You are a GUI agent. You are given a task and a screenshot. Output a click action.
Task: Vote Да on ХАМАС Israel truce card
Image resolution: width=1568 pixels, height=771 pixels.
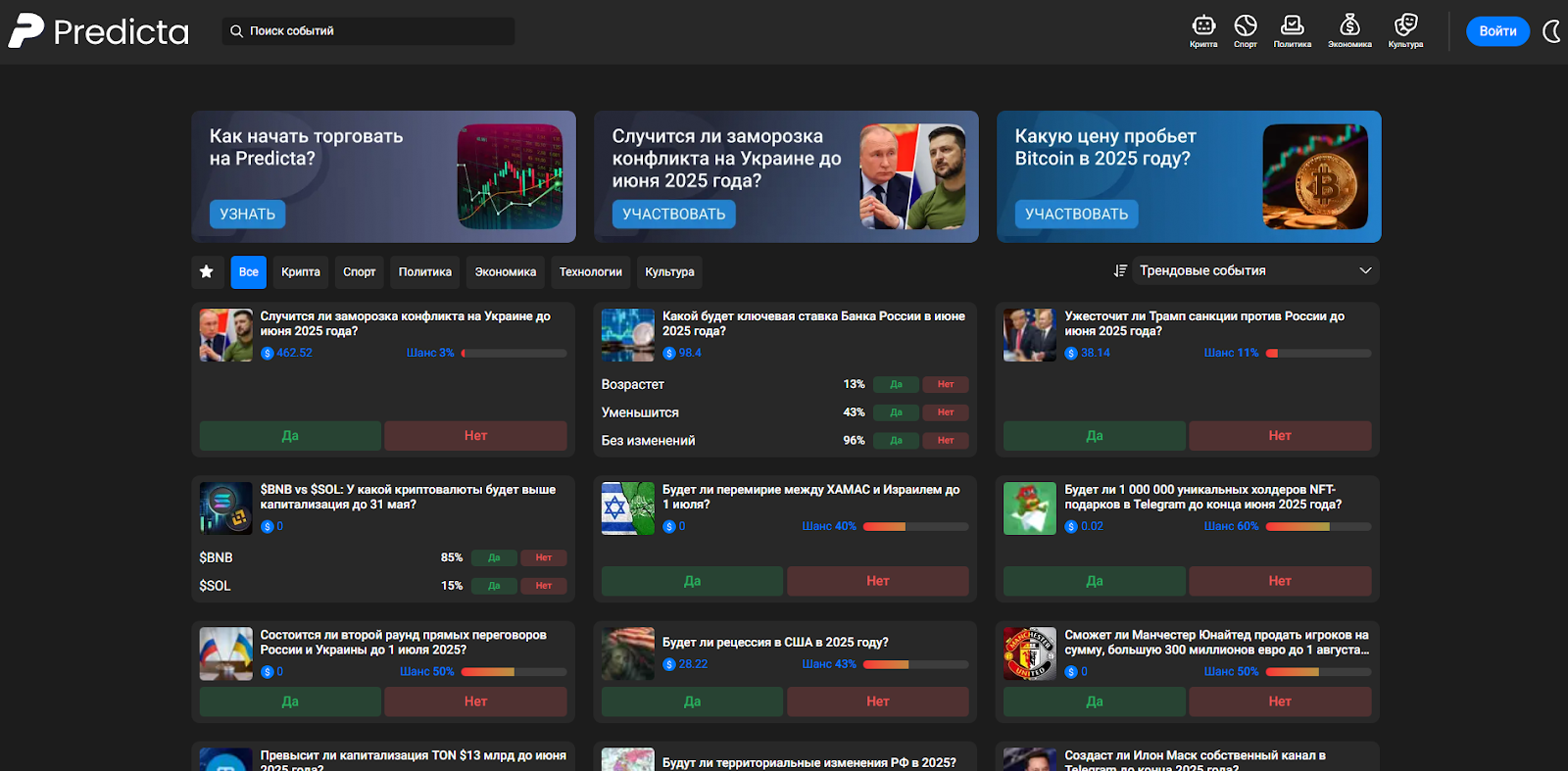coord(693,581)
